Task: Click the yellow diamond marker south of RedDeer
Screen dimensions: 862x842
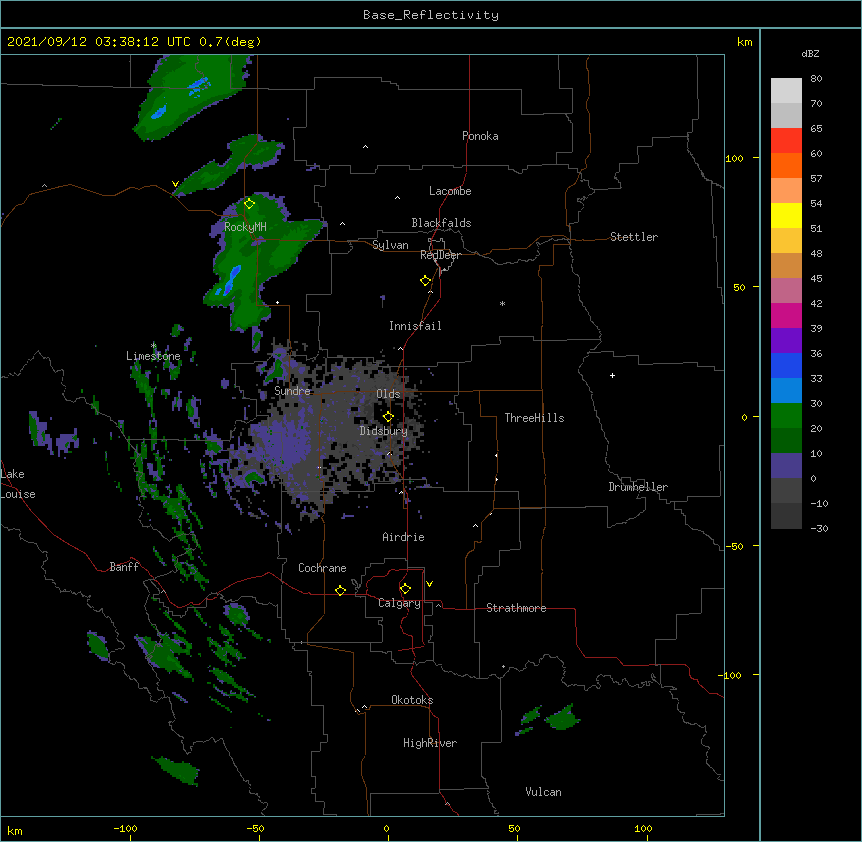Action: (x=425, y=281)
